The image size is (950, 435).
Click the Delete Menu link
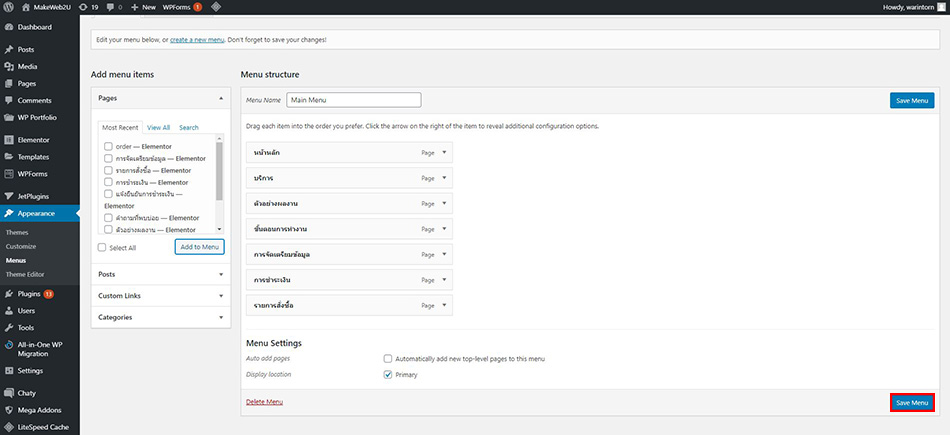pos(264,402)
